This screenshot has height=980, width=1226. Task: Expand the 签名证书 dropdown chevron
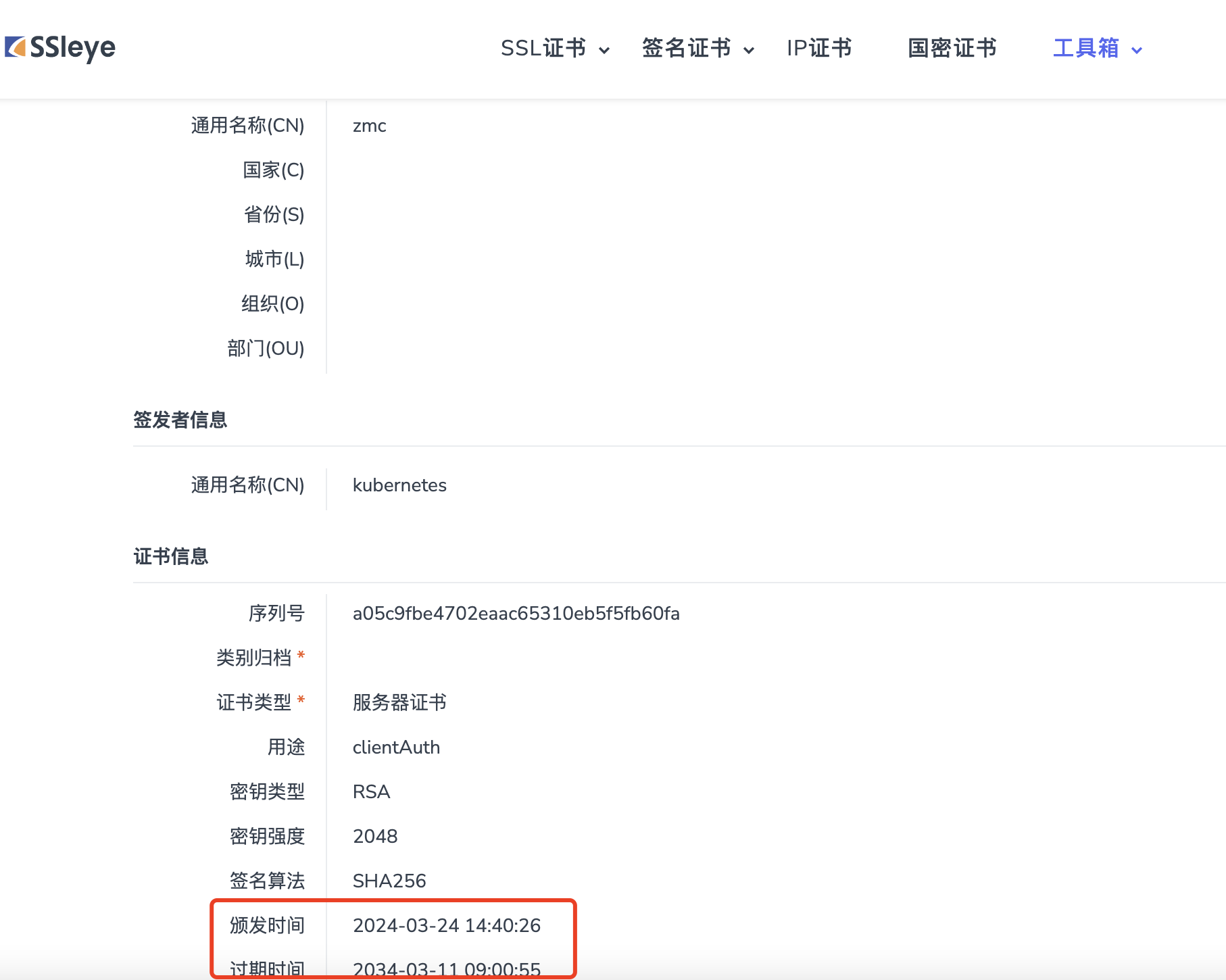[749, 50]
